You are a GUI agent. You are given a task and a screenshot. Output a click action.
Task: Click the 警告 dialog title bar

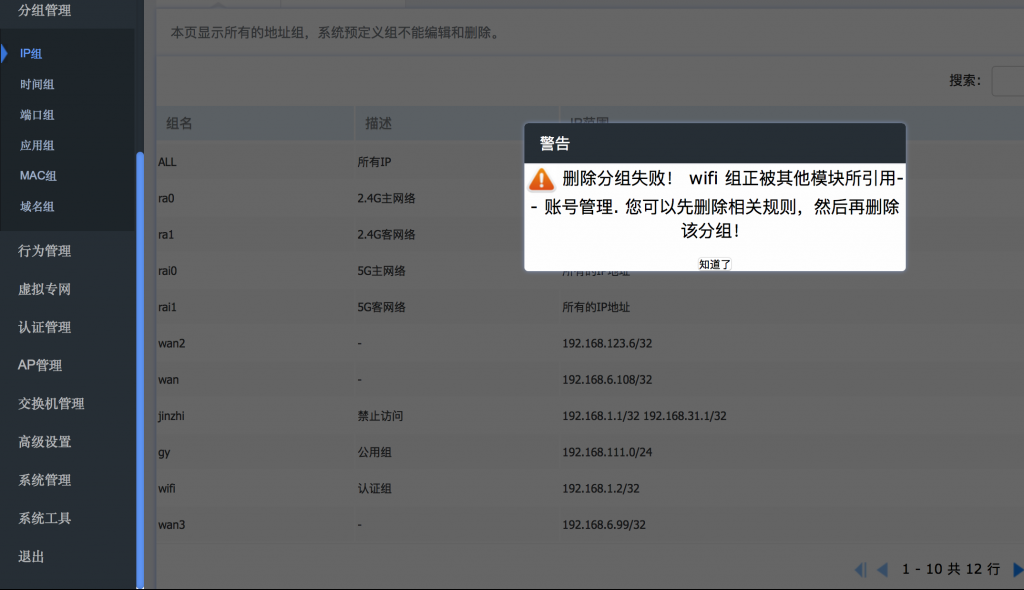[x=714, y=143]
